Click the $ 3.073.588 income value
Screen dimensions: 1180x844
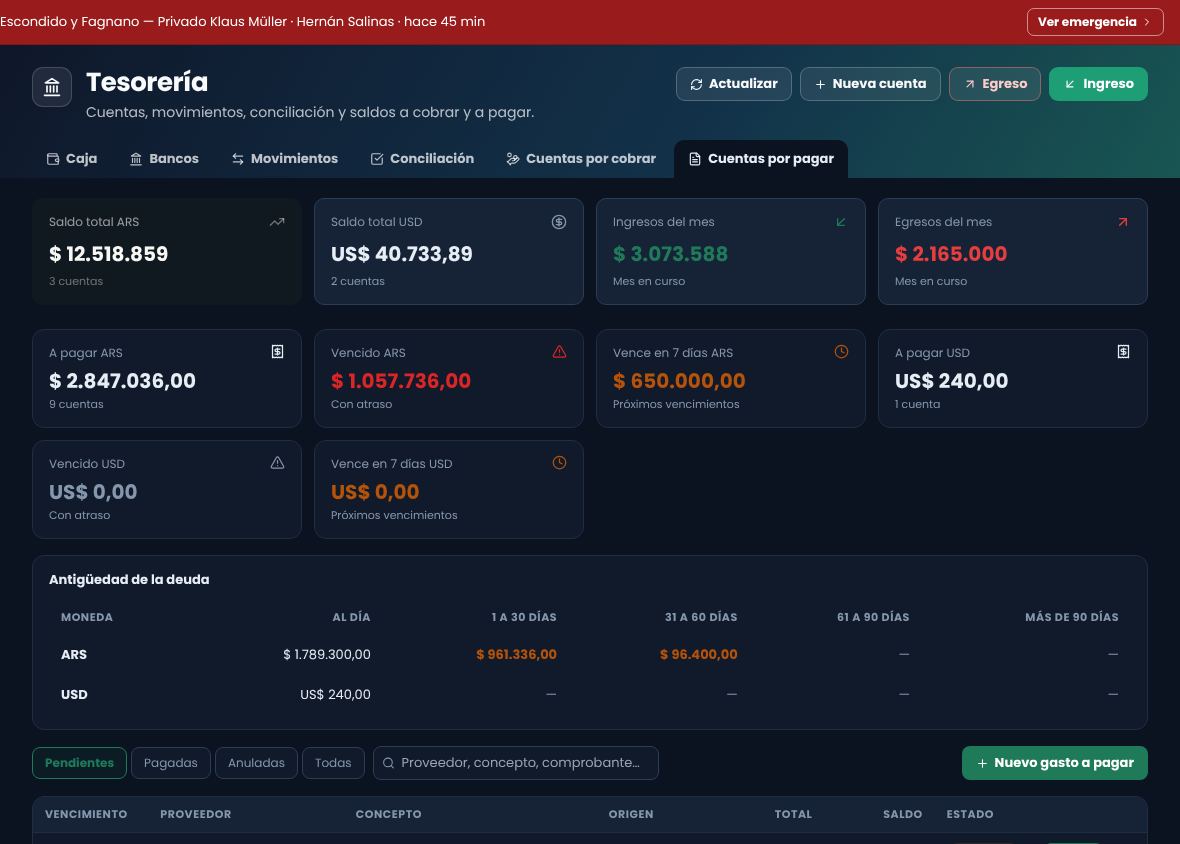[x=670, y=254]
